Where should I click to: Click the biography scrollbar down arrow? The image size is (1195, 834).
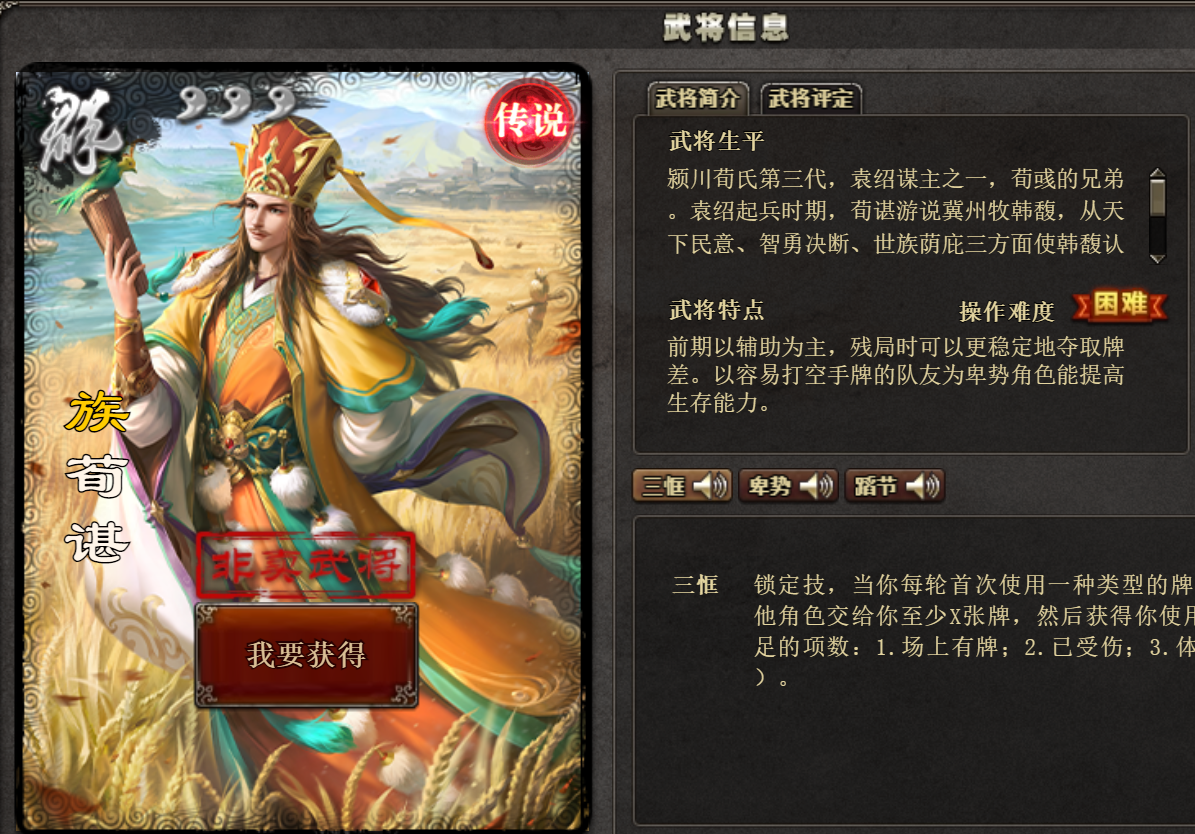coord(1158,258)
